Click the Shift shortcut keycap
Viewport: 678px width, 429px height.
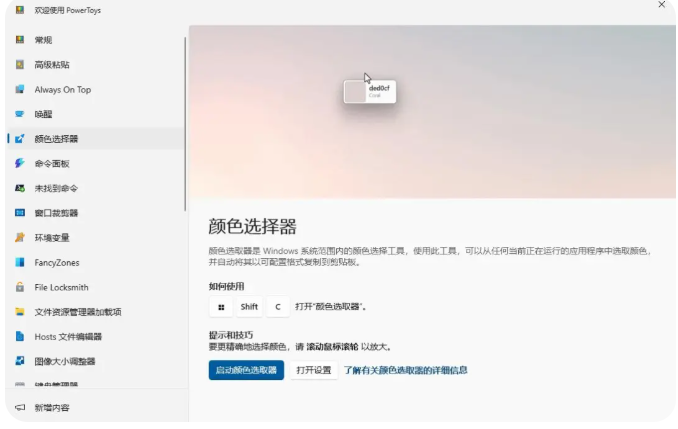coord(249,307)
